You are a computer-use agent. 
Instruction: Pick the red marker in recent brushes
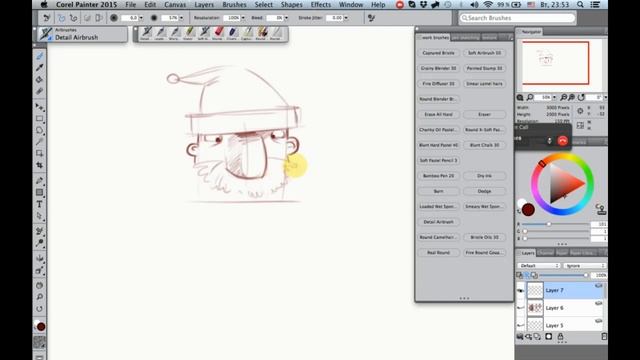[219, 33]
